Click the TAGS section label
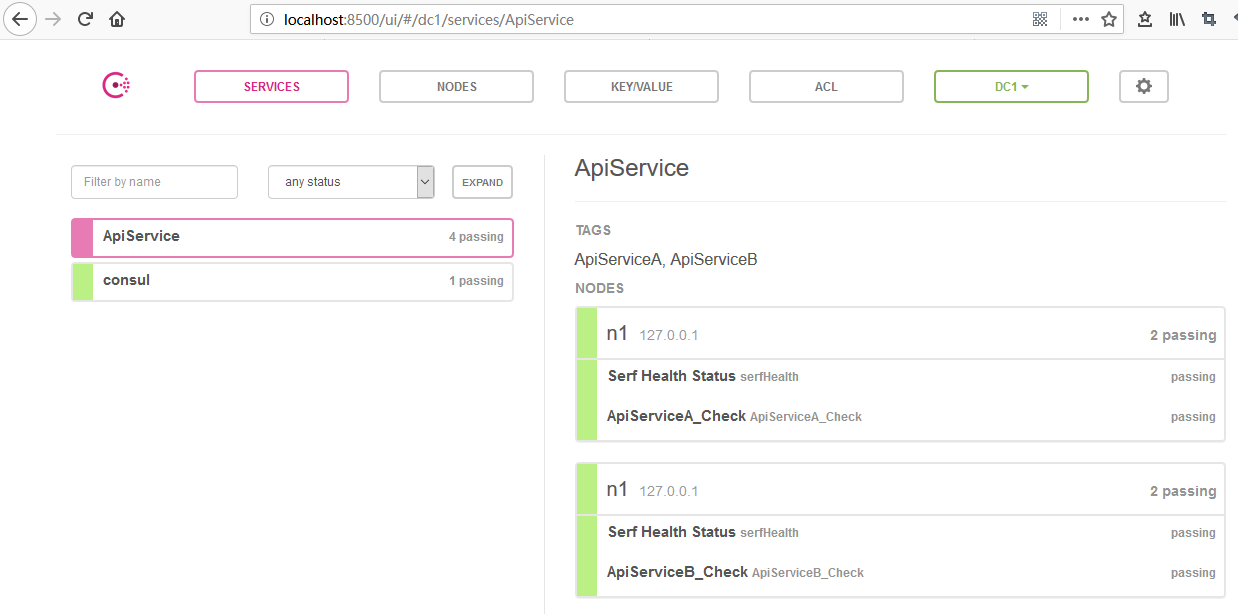The image size is (1238, 614). 593,230
